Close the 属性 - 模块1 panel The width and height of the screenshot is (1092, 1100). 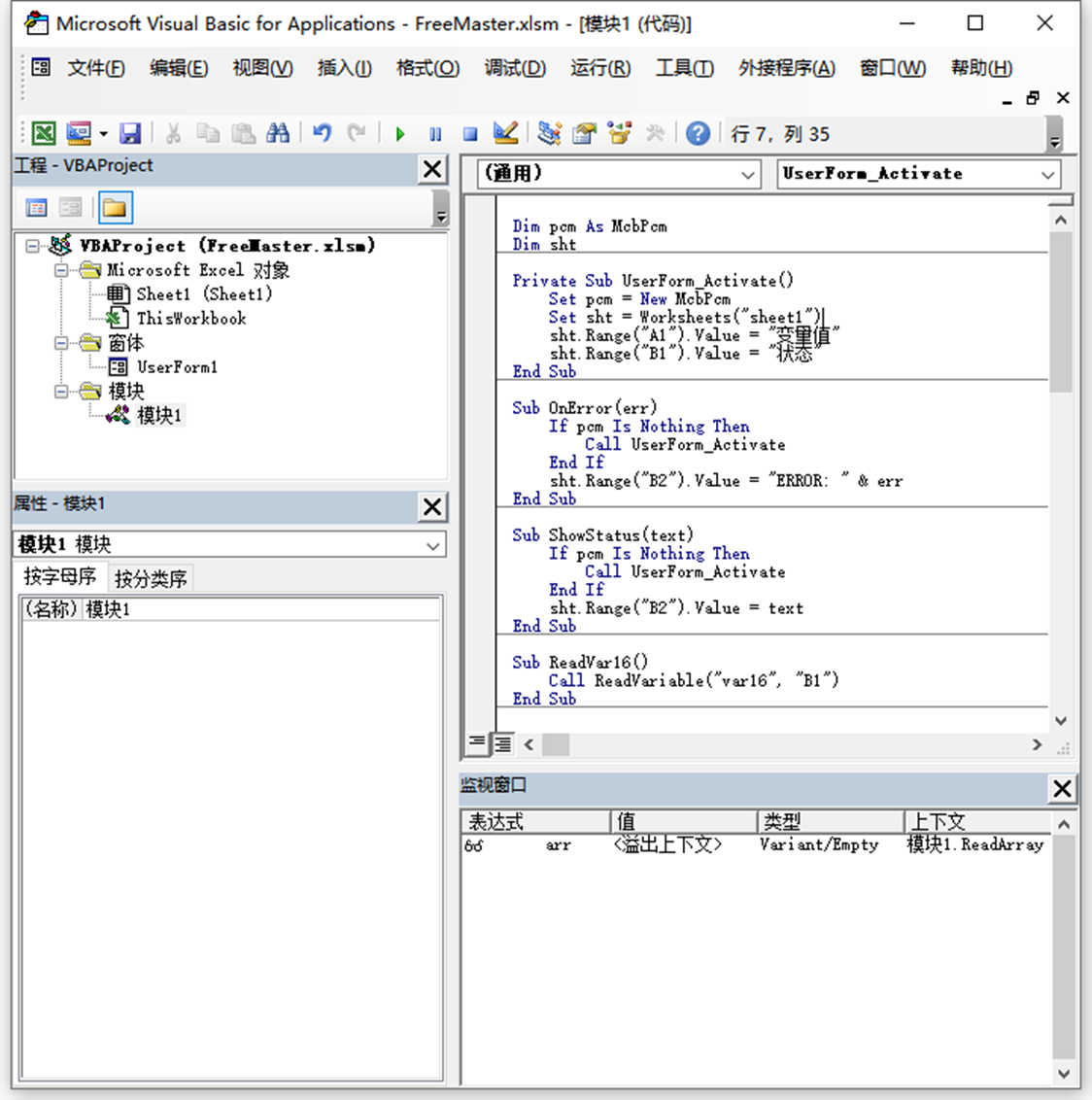tap(432, 506)
